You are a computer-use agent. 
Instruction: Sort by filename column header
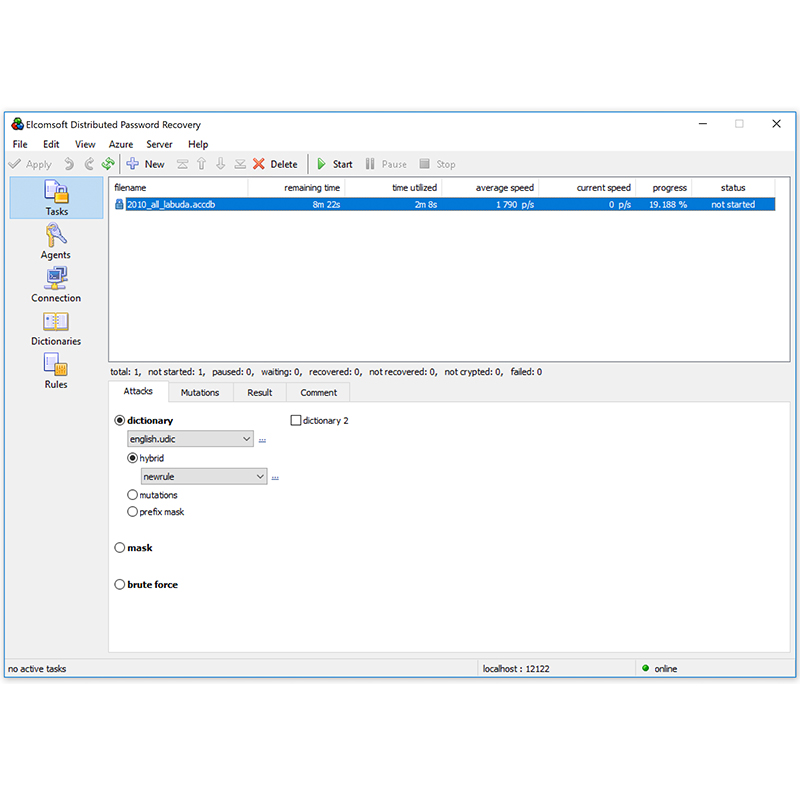pos(179,188)
